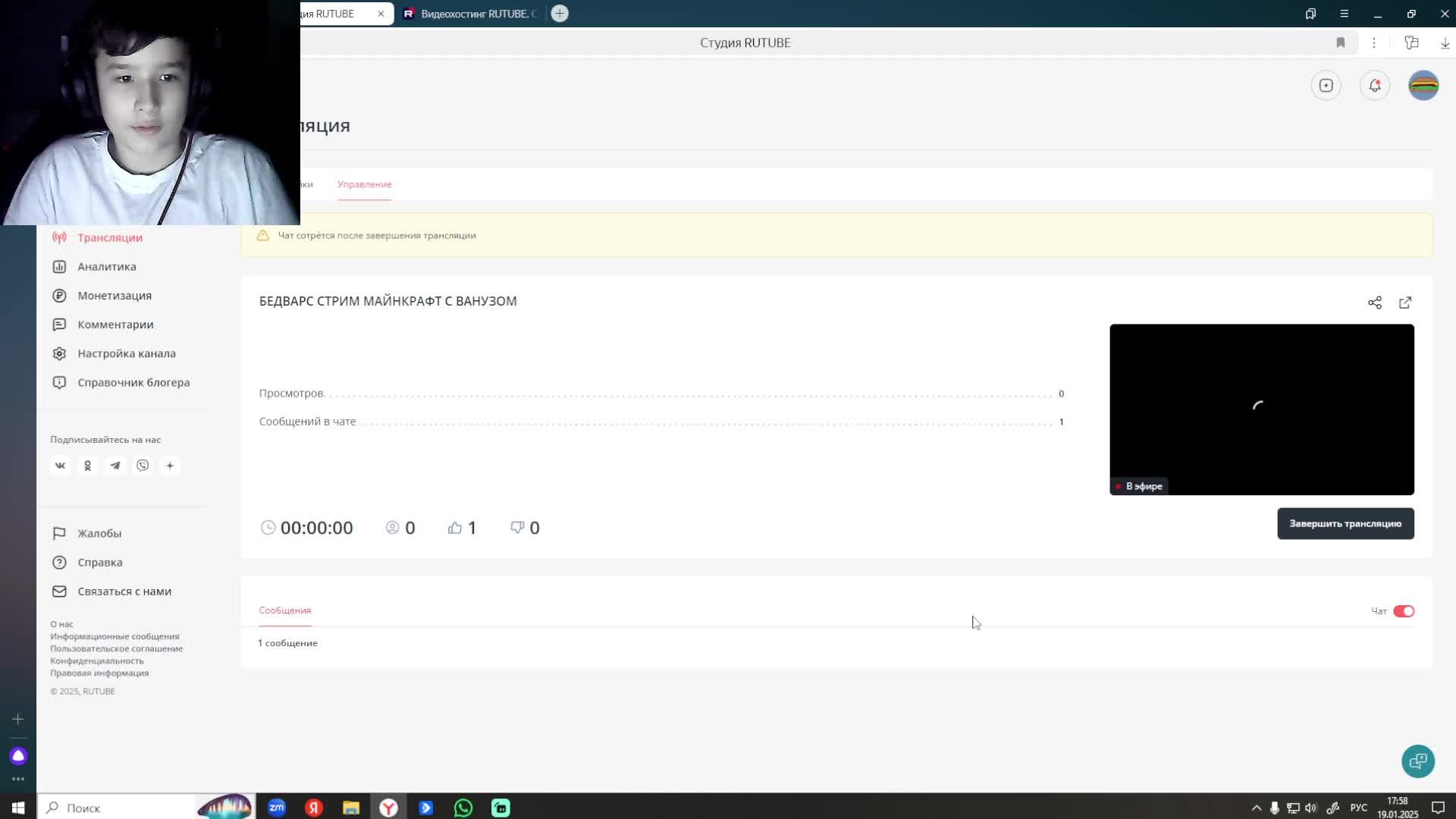The height and width of the screenshot is (819, 1456).
Task: Open a new browser tab
Action: [560, 14]
